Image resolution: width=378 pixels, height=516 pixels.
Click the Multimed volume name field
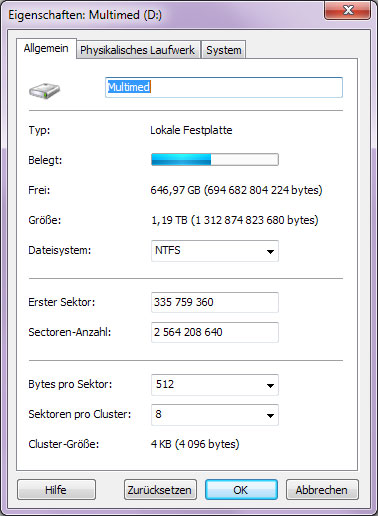click(x=224, y=87)
